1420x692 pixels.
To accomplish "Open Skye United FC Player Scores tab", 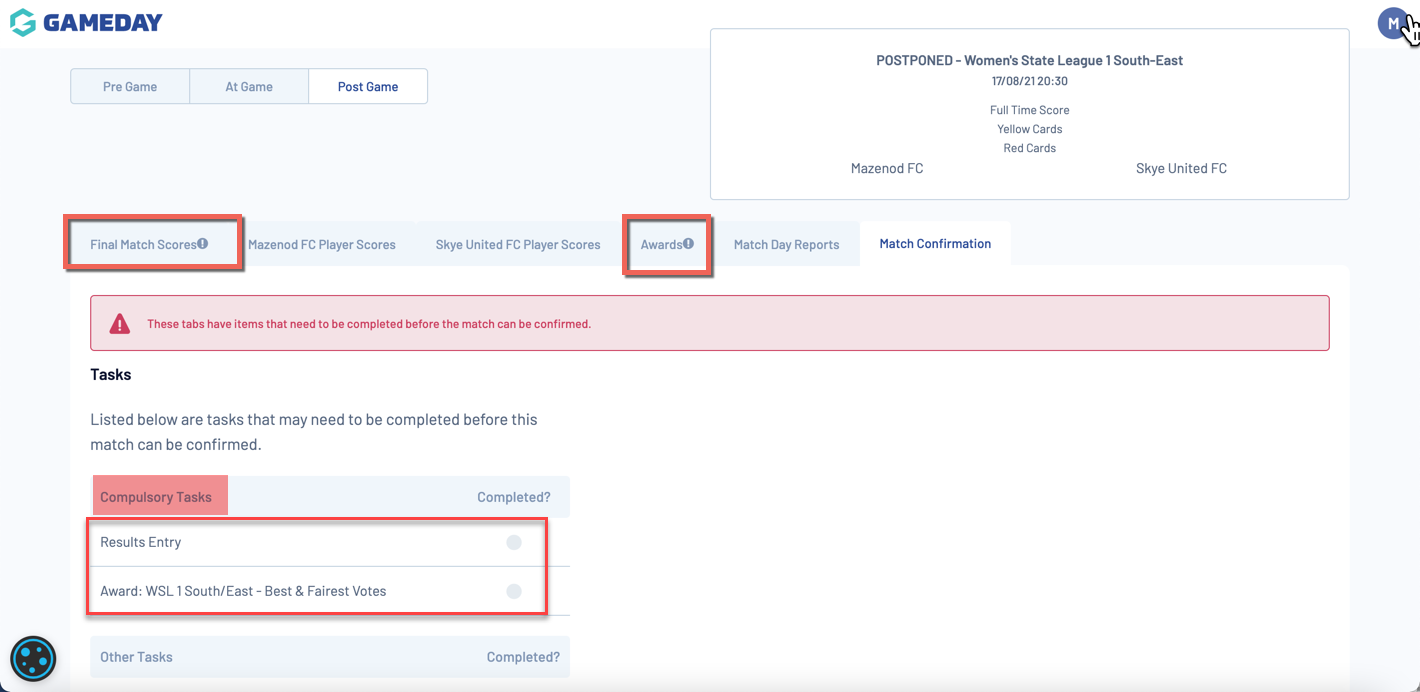I will click(518, 244).
